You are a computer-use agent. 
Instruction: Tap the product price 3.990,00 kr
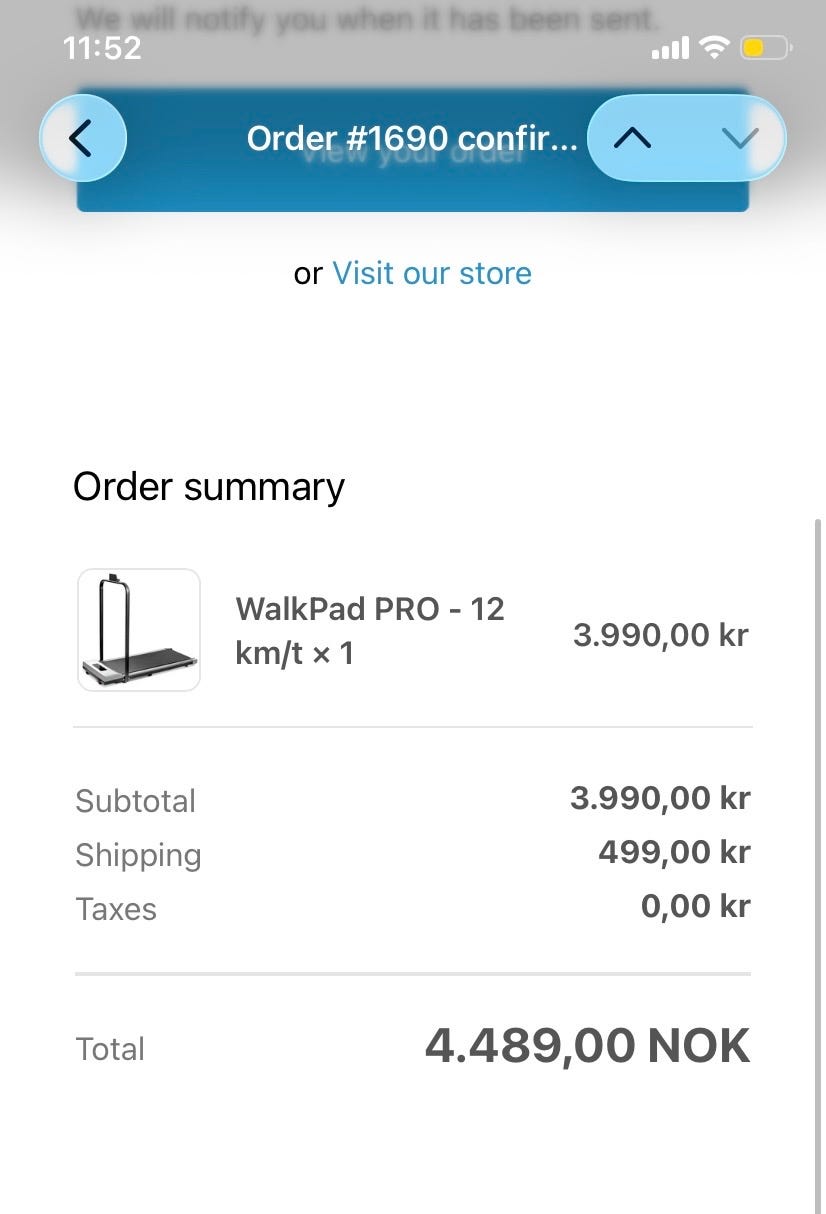pos(661,634)
